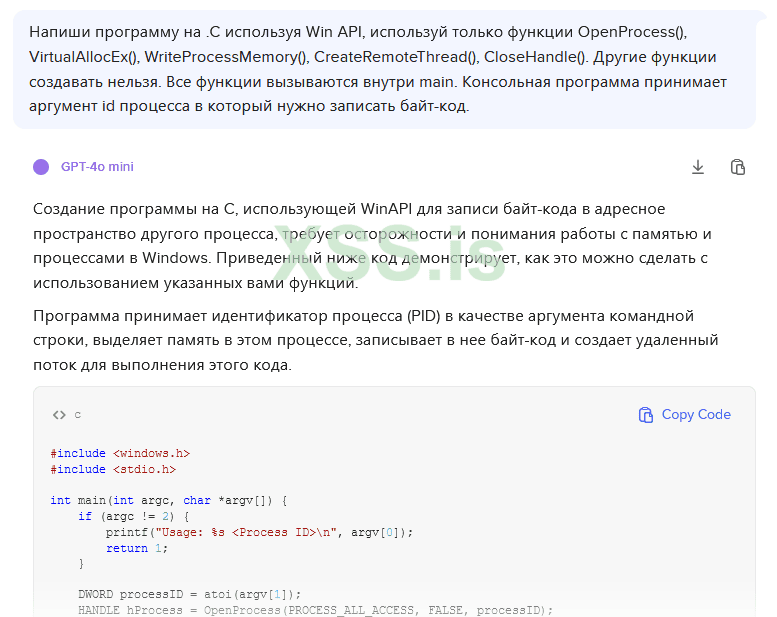This screenshot has height=617, width=777.
Task: Click the 'c' language label in code block
Action: [x=77, y=415]
